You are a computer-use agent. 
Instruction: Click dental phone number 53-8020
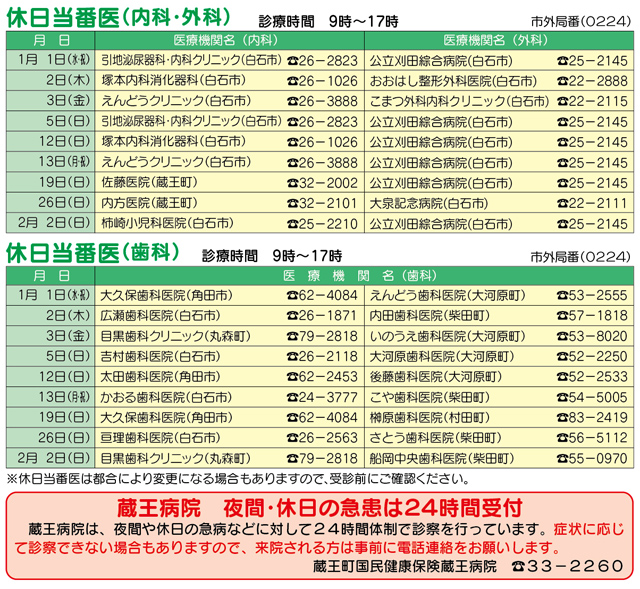point(598,336)
